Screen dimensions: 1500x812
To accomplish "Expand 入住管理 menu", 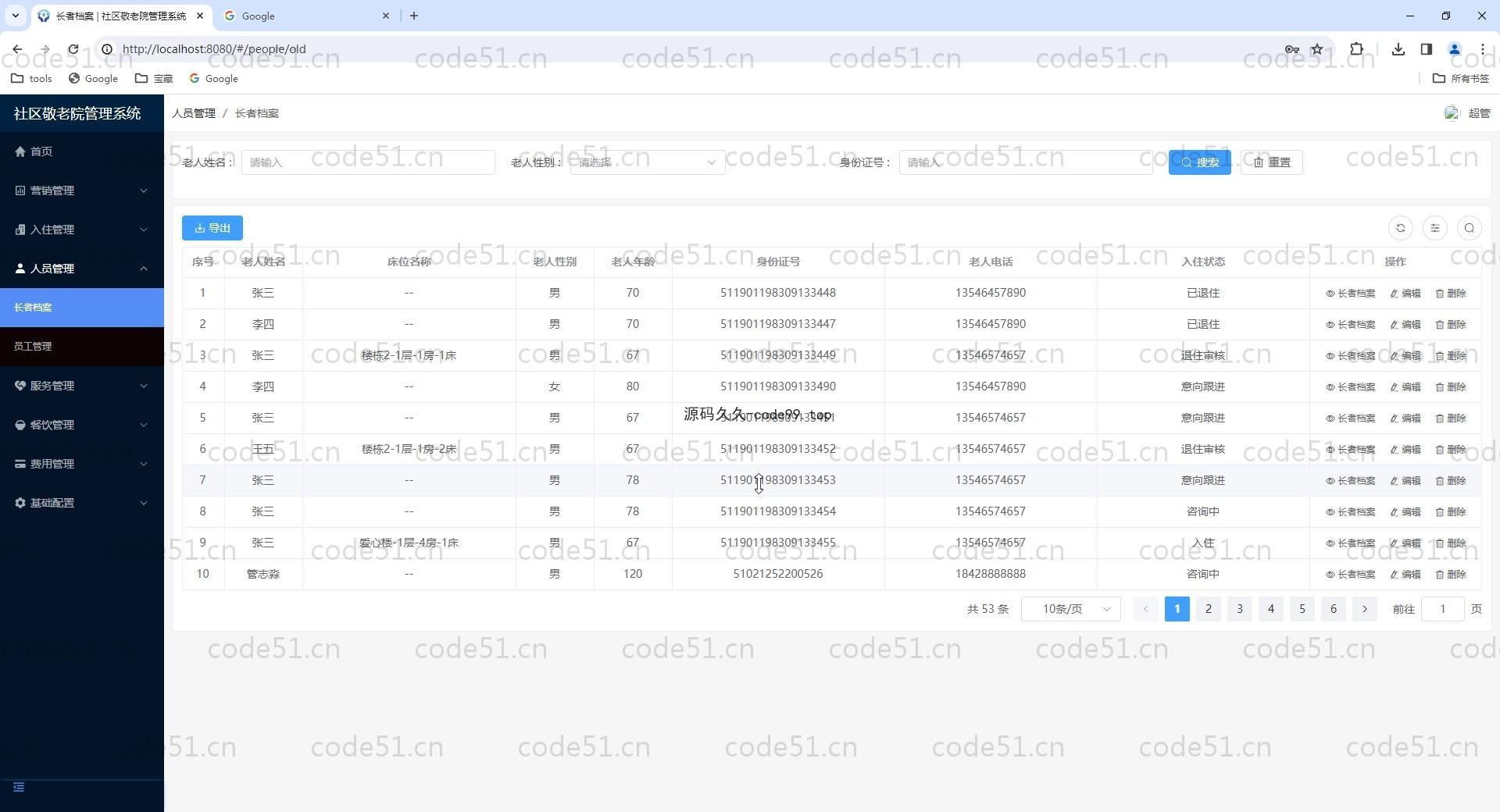I will tap(82, 230).
